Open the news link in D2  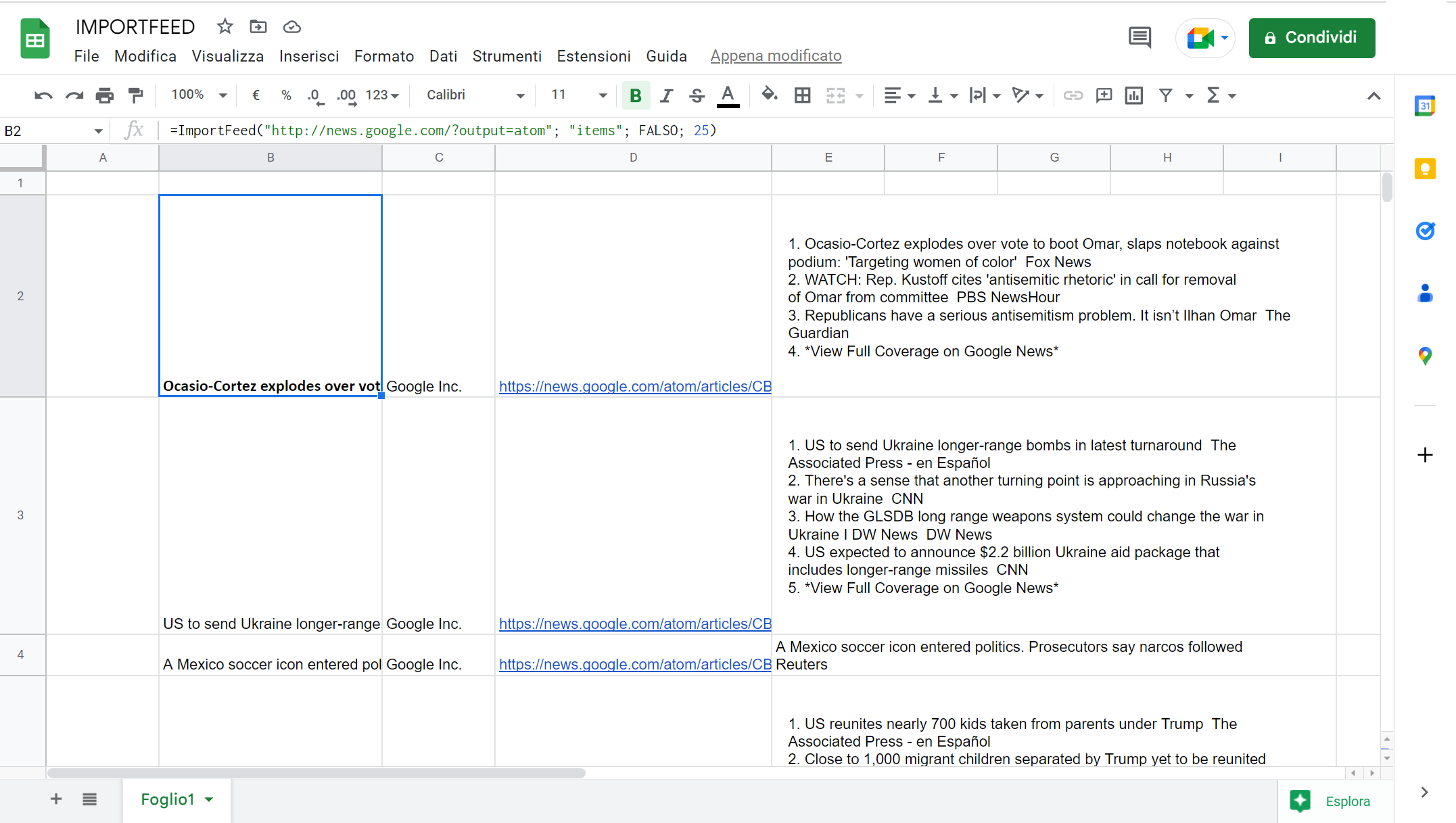(x=634, y=386)
